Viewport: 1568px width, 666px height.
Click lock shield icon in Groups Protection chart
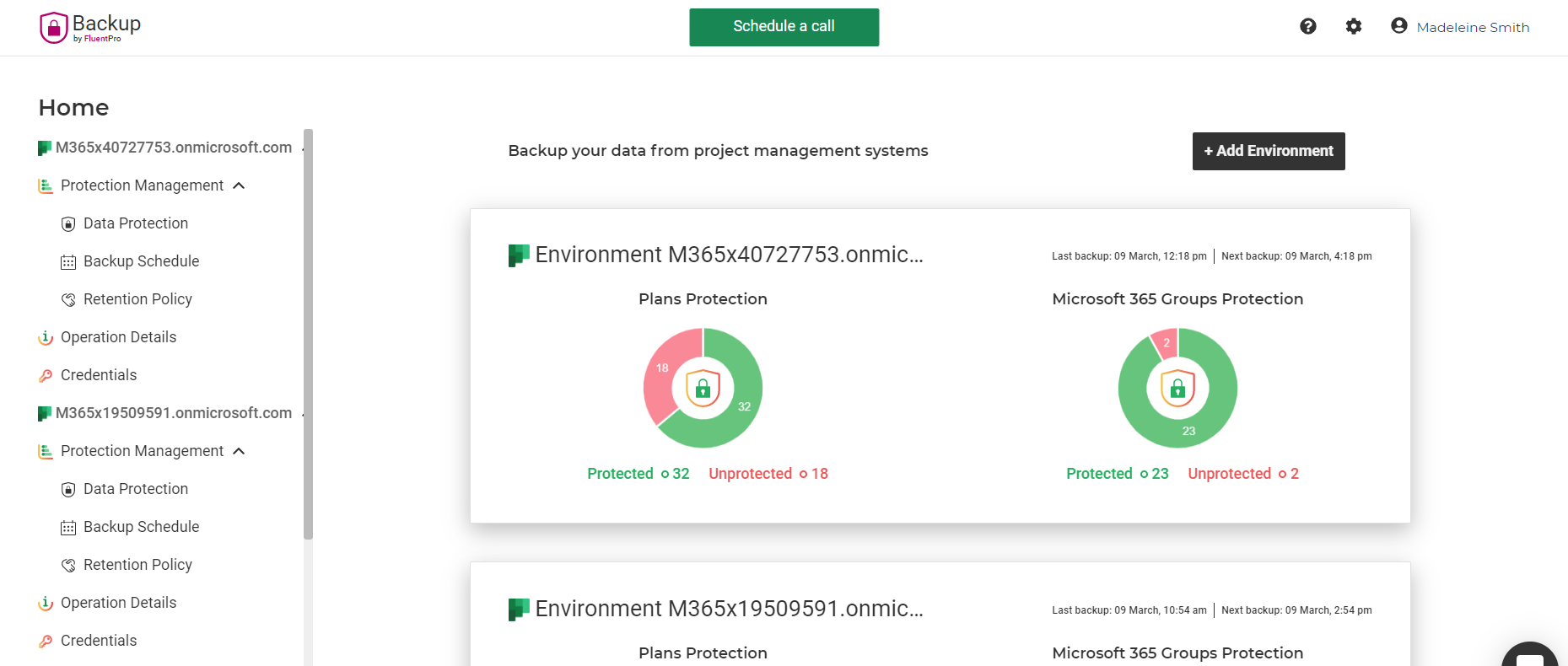[1177, 388]
